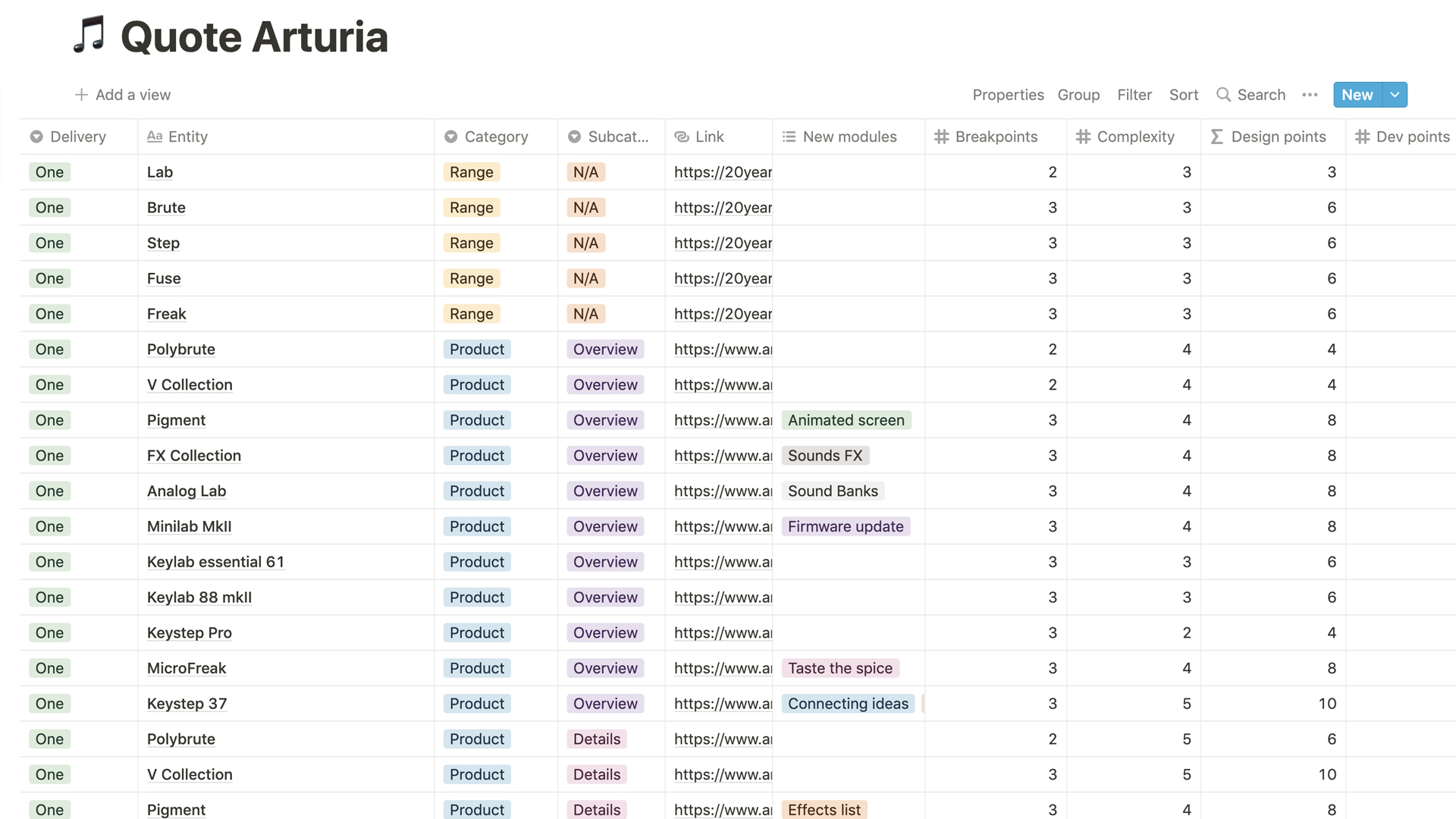Click the blue New button
The width and height of the screenshot is (1456, 819).
click(x=1357, y=95)
